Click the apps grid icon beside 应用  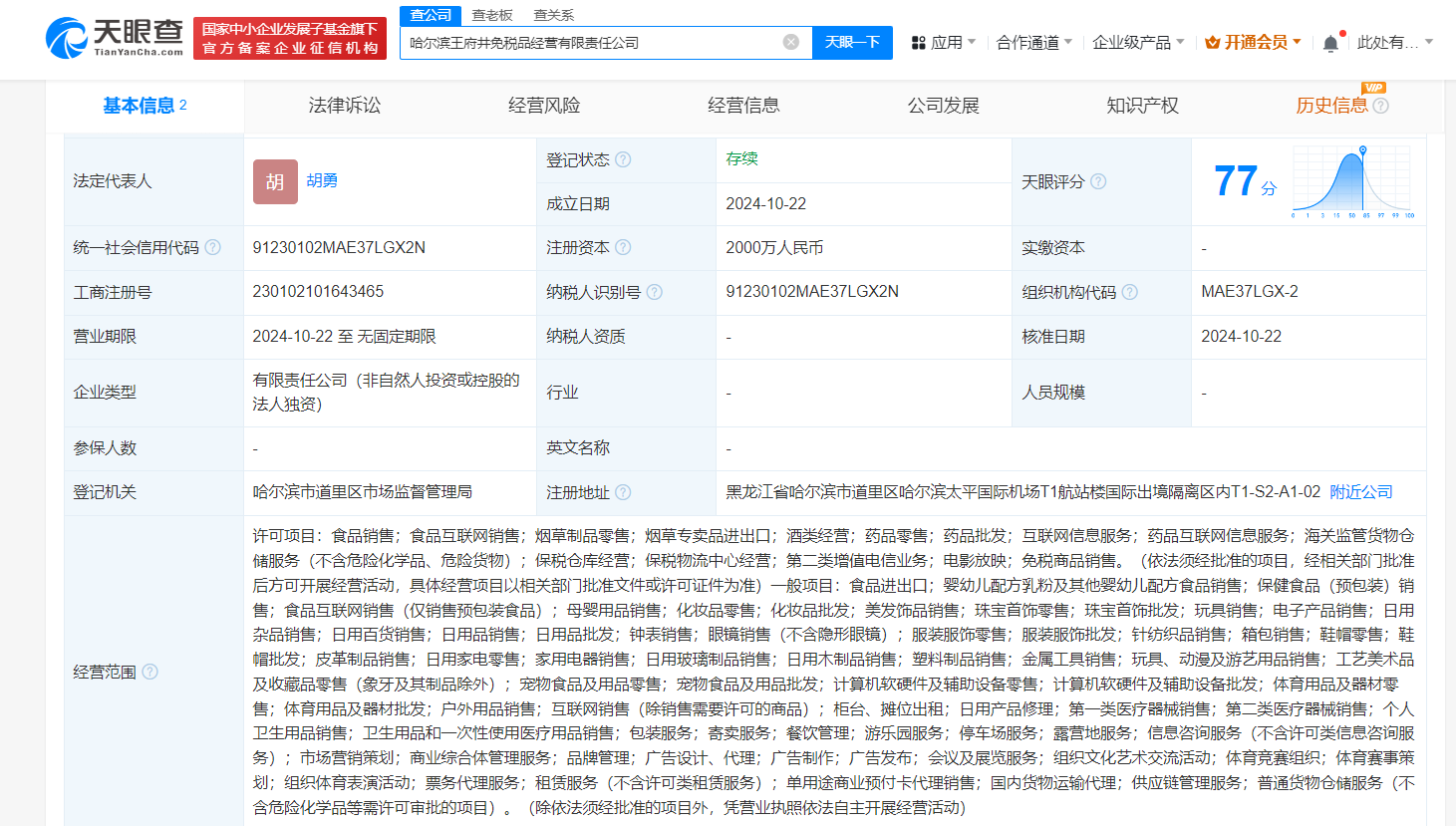point(917,42)
